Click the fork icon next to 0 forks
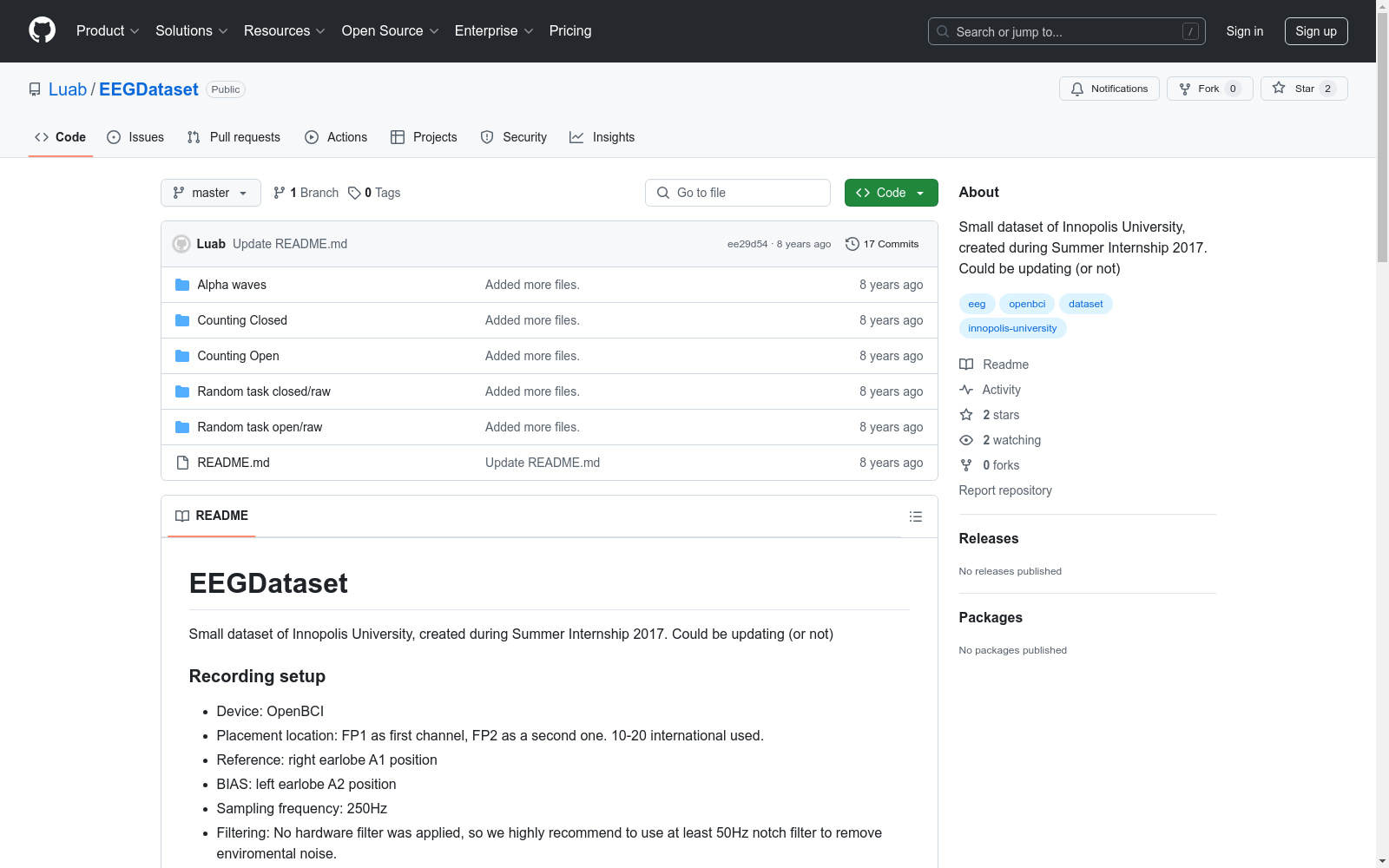This screenshot has width=1389, height=868. coord(966,465)
